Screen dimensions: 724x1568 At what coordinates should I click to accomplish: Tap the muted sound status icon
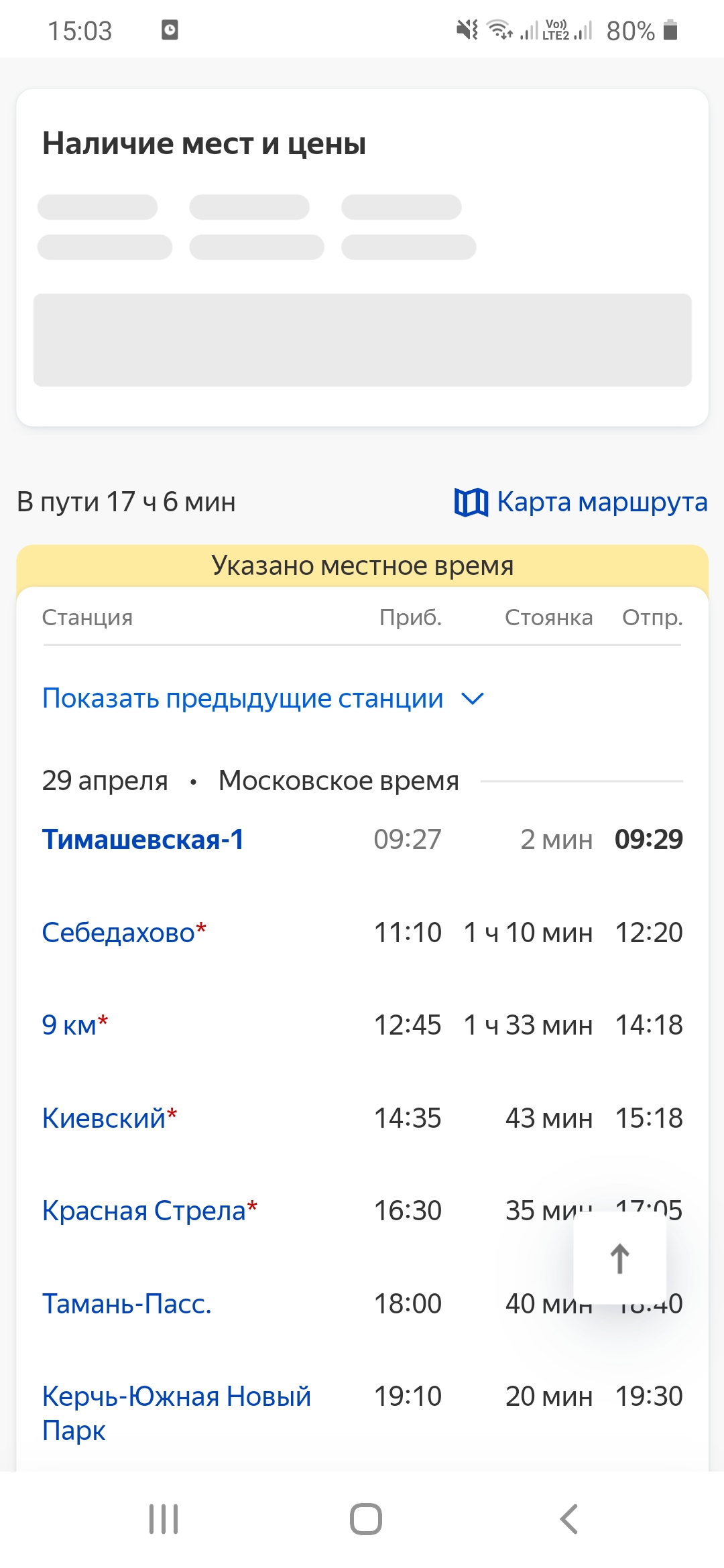click(x=467, y=30)
